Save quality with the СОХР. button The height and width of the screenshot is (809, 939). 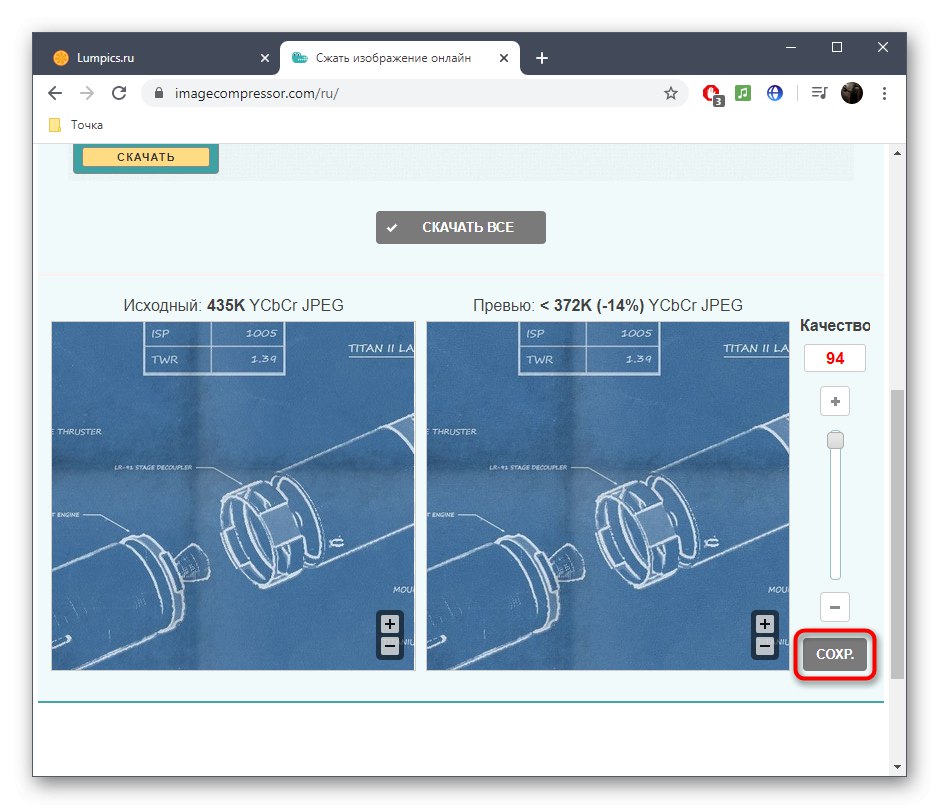coord(835,654)
